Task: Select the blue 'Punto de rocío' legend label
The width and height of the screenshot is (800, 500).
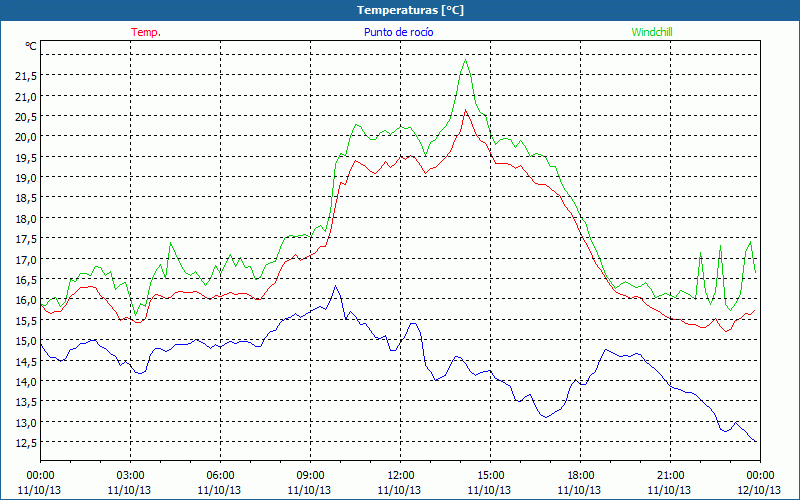Action: [x=398, y=32]
